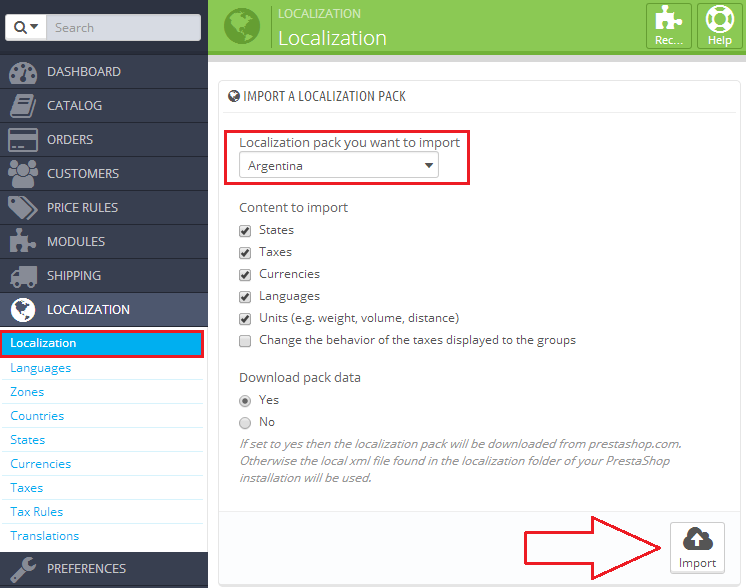
Task: Open Recommended modules puzzle button in the header
Action: pyautogui.click(x=669, y=26)
